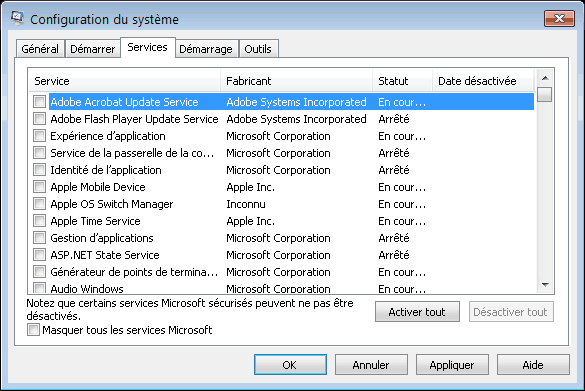
Task: Enable the Expérience d'application checkbox
Action: click(39, 135)
